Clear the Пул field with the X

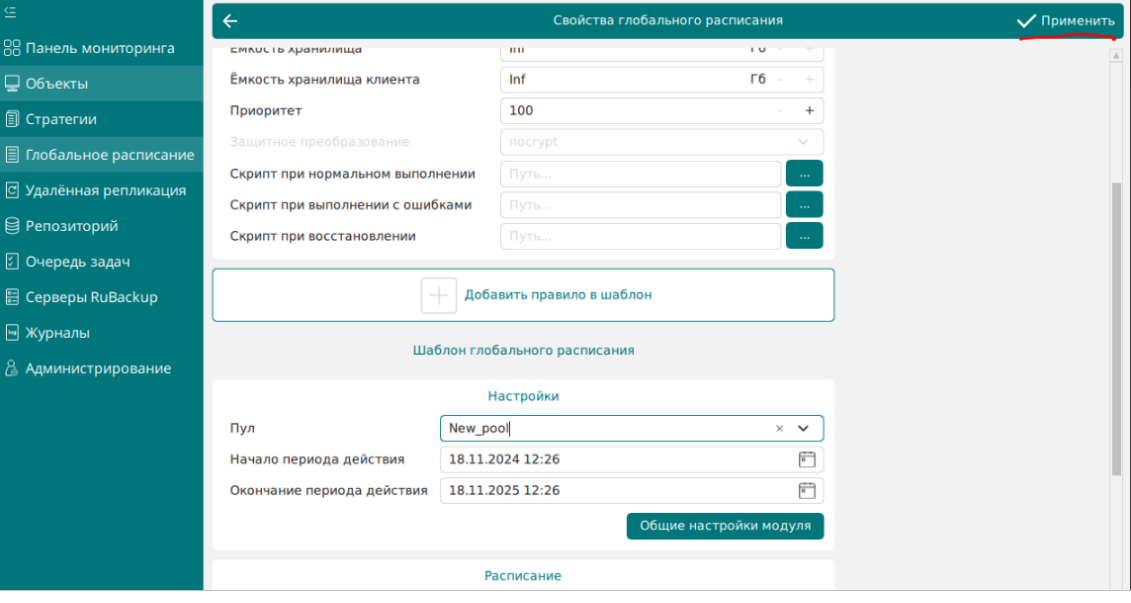(x=779, y=428)
